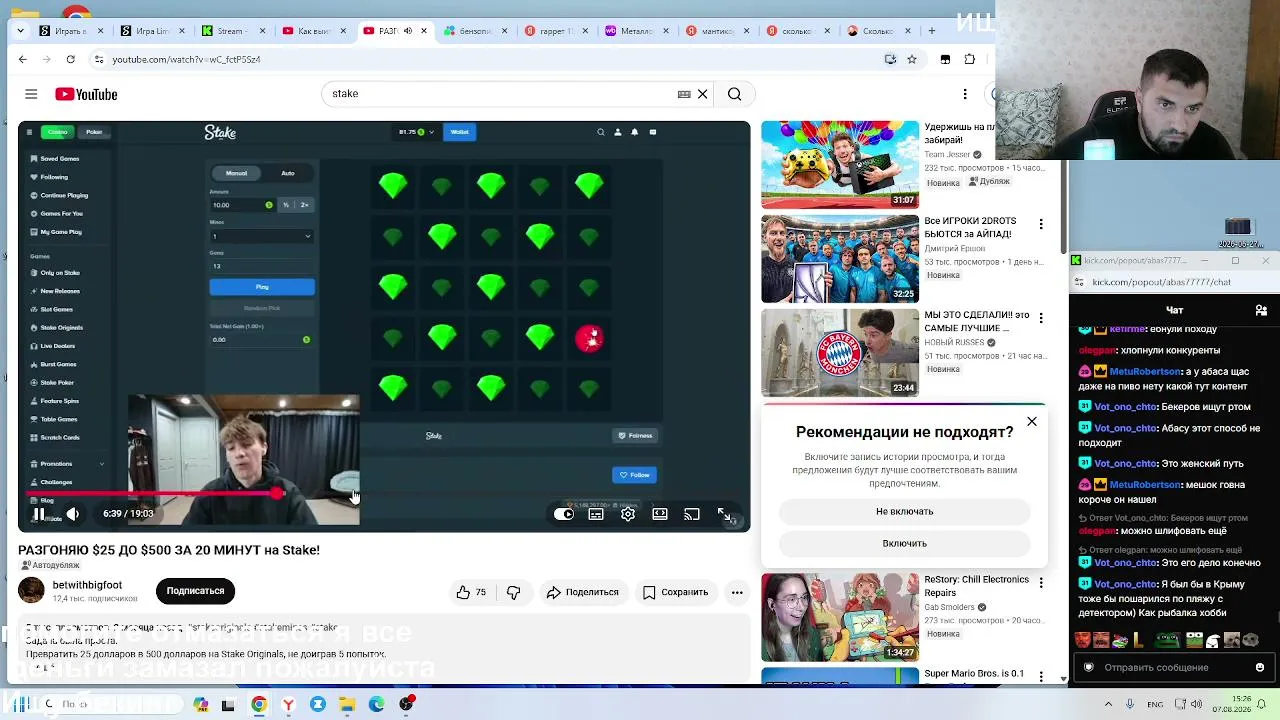Open the emote picker in Kick chat

coord(1260,667)
